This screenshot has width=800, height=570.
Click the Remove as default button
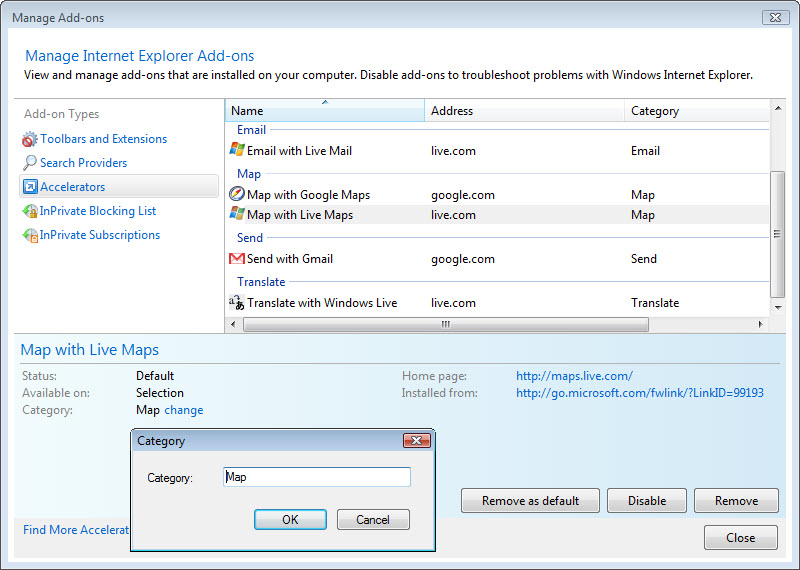coord(530,501)
